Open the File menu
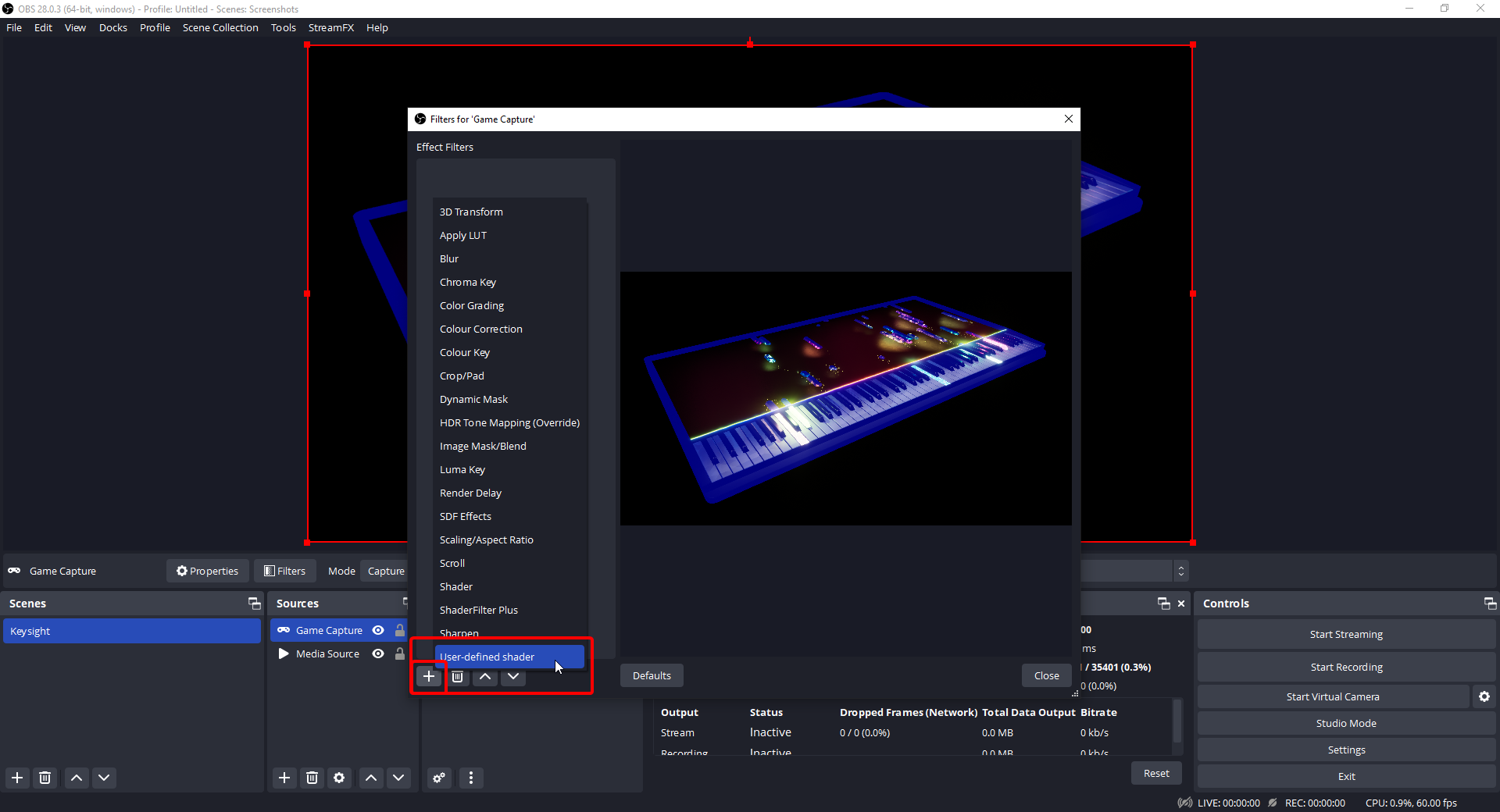Viewport: 1500px width, 812px height. [14, 27]
